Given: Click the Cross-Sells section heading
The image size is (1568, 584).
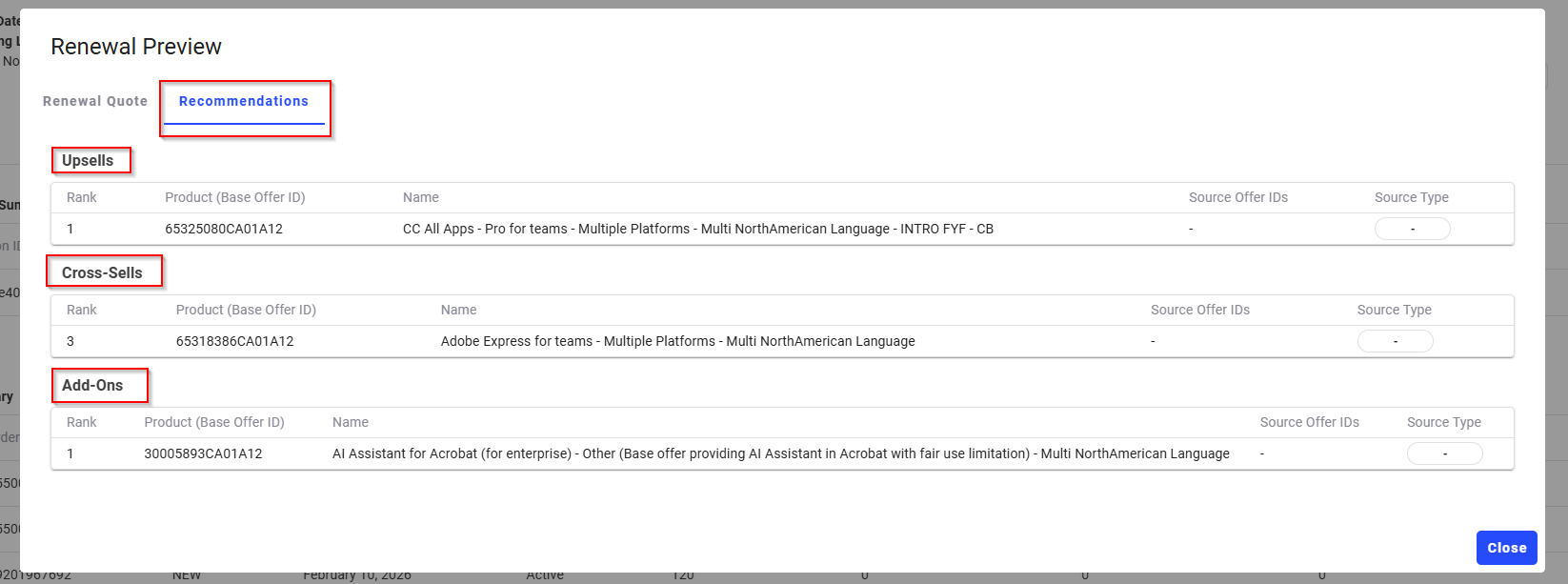Looking at the screenshot, I should point(102,272).
